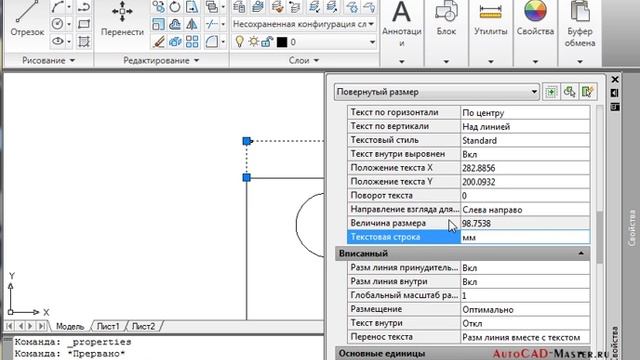Collapse the Вписанный section
Viewport: 640px width, 360px height.
pos(581,253)
